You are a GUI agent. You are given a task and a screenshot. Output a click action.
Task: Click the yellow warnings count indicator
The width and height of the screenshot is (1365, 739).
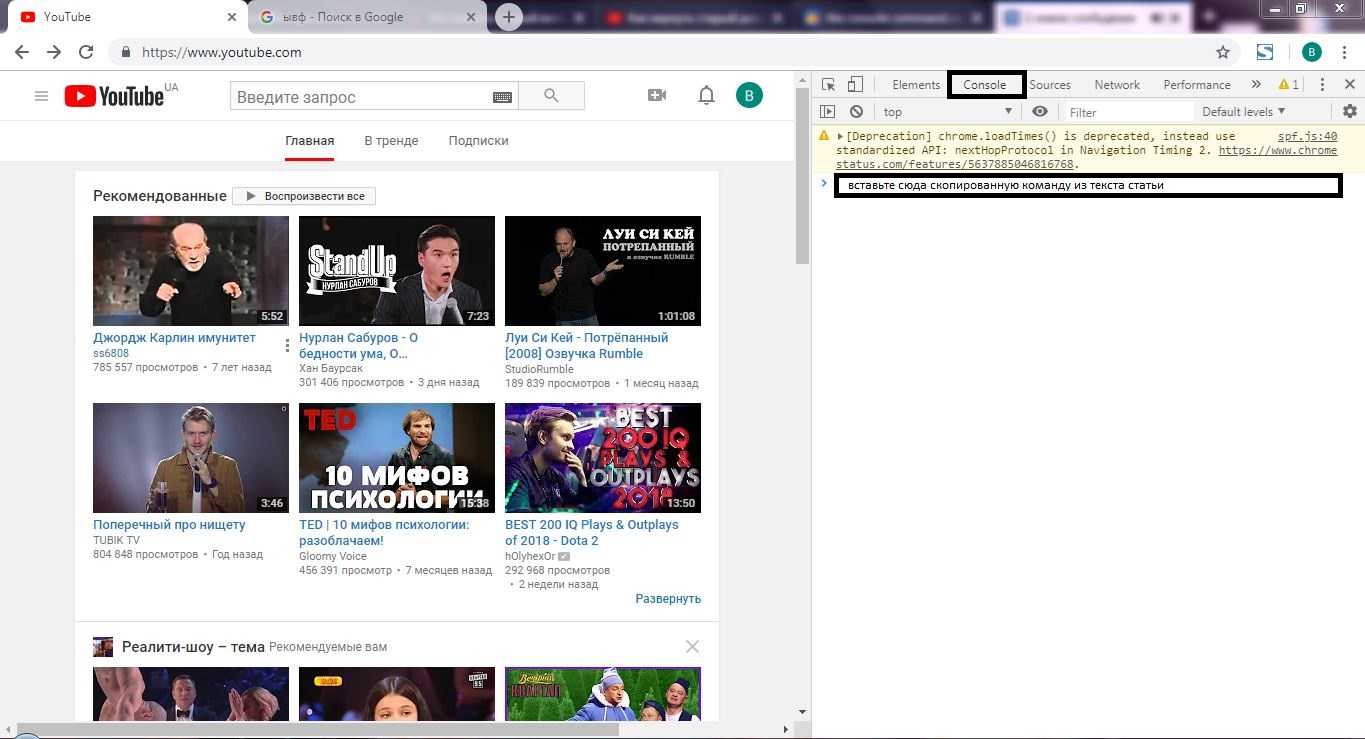pos(1288,85)
